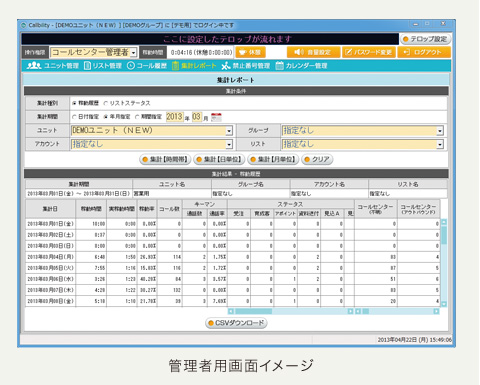The height and width of the screenshot is (385, 480).
Task: Click the テロップ設定 button
Action: (x=425, y=39)
